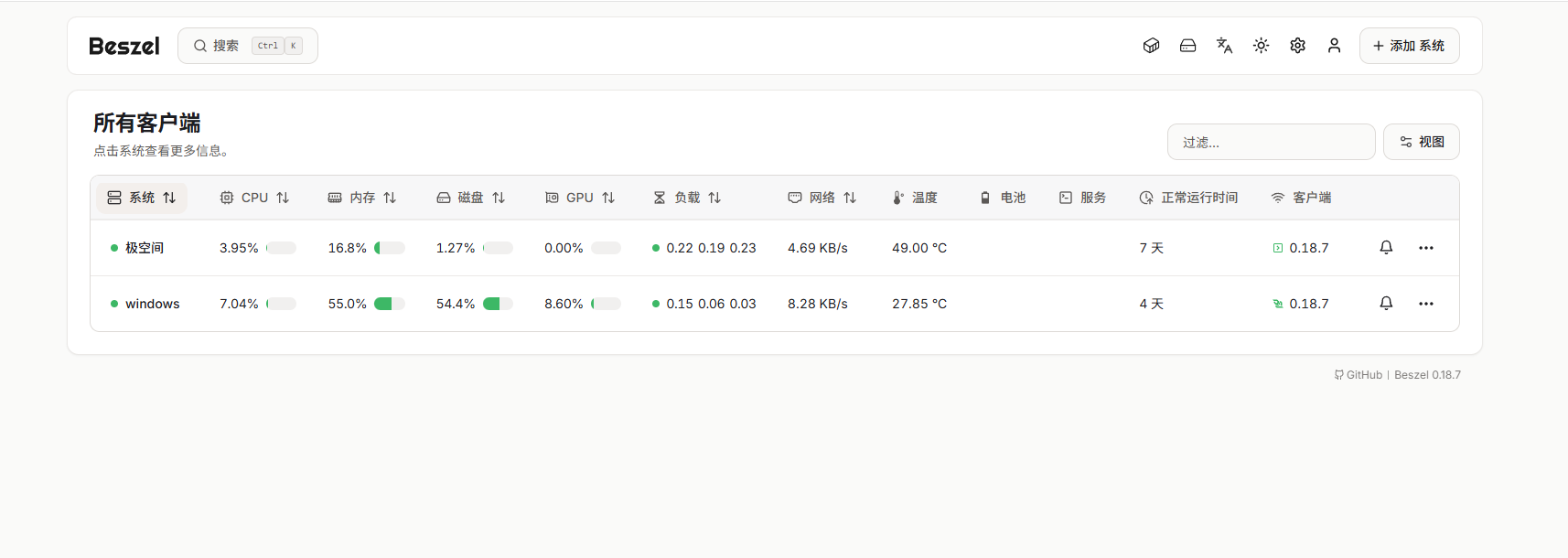Open the three-dot menu for 极空间

coord(1425,248)
